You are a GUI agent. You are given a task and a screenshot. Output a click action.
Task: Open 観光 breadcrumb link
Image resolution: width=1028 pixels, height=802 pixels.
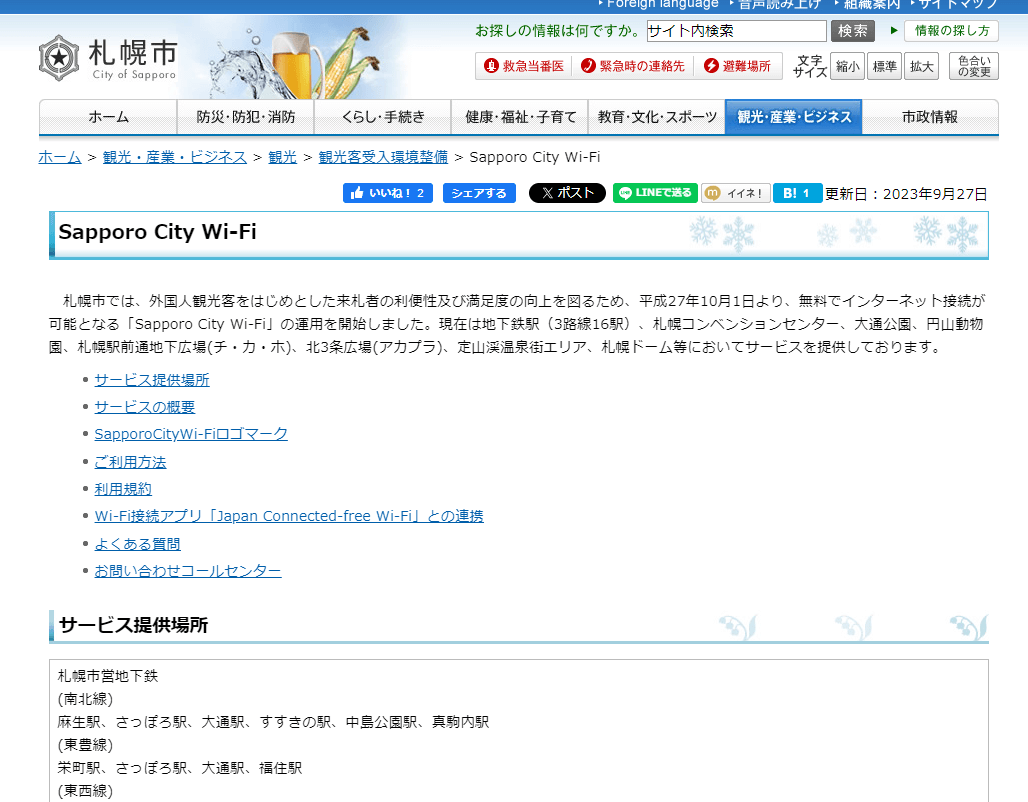(283, 157)
